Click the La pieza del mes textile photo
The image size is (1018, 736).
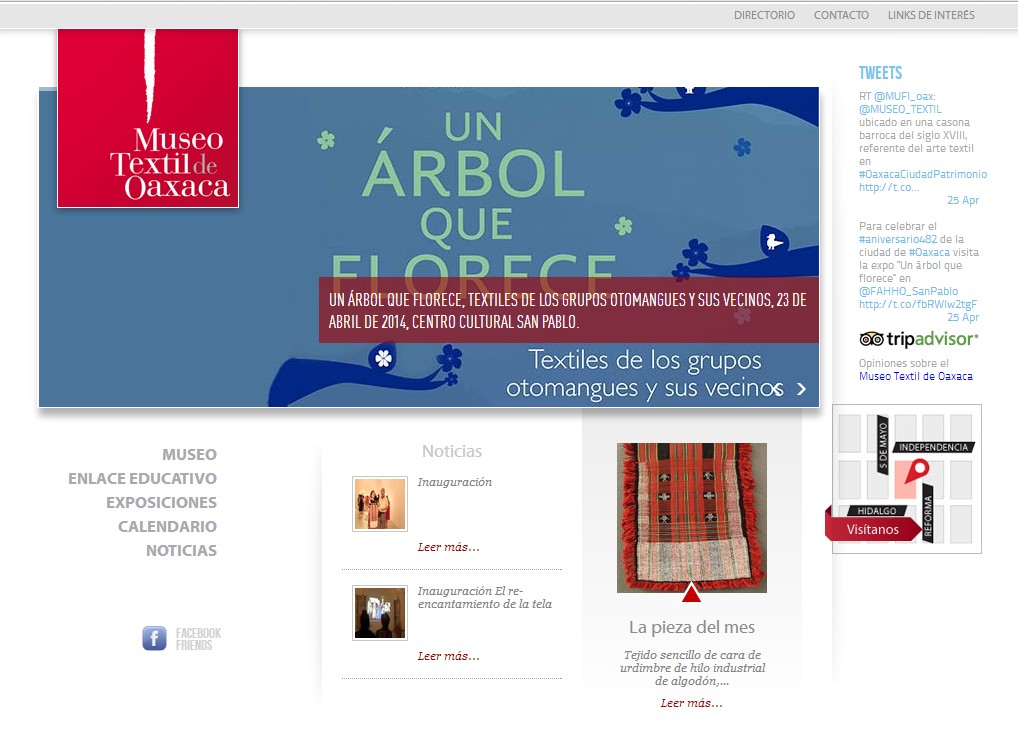click(x=691, y=517)
